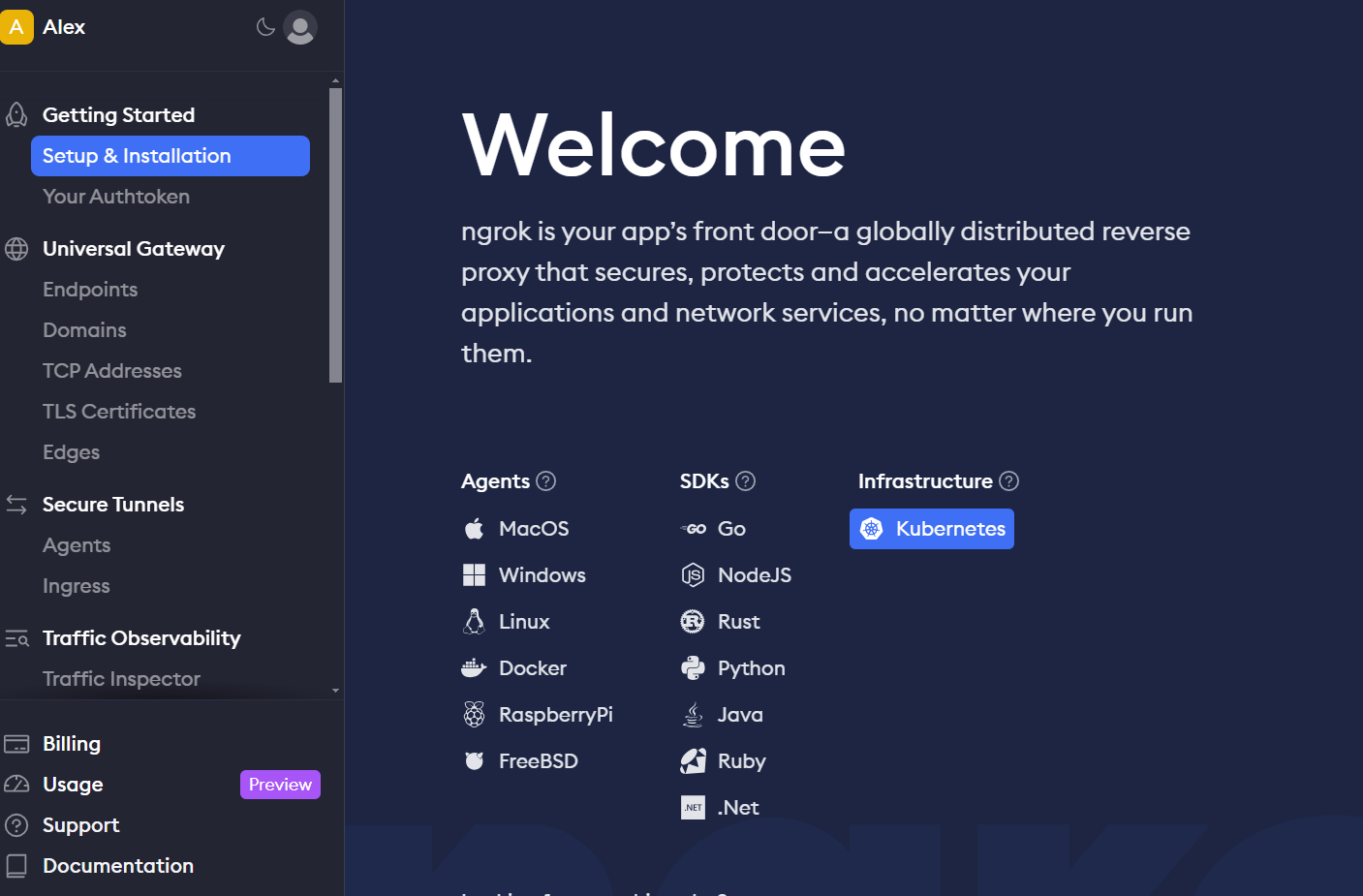Open Your Authtoken page
The height and width of the screenshot is (896, 1363).
tap(116, 197)
